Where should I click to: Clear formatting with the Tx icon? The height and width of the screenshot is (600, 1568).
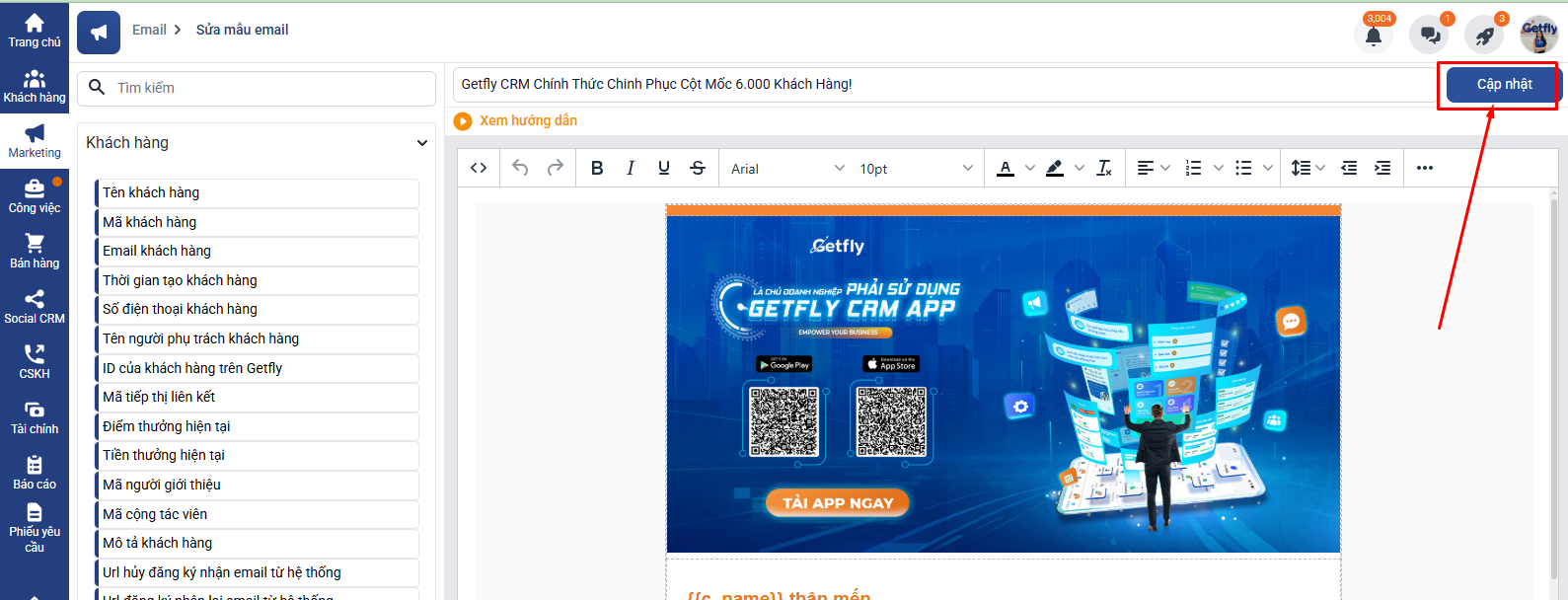pyautogui.click(x=1104, y=168)
